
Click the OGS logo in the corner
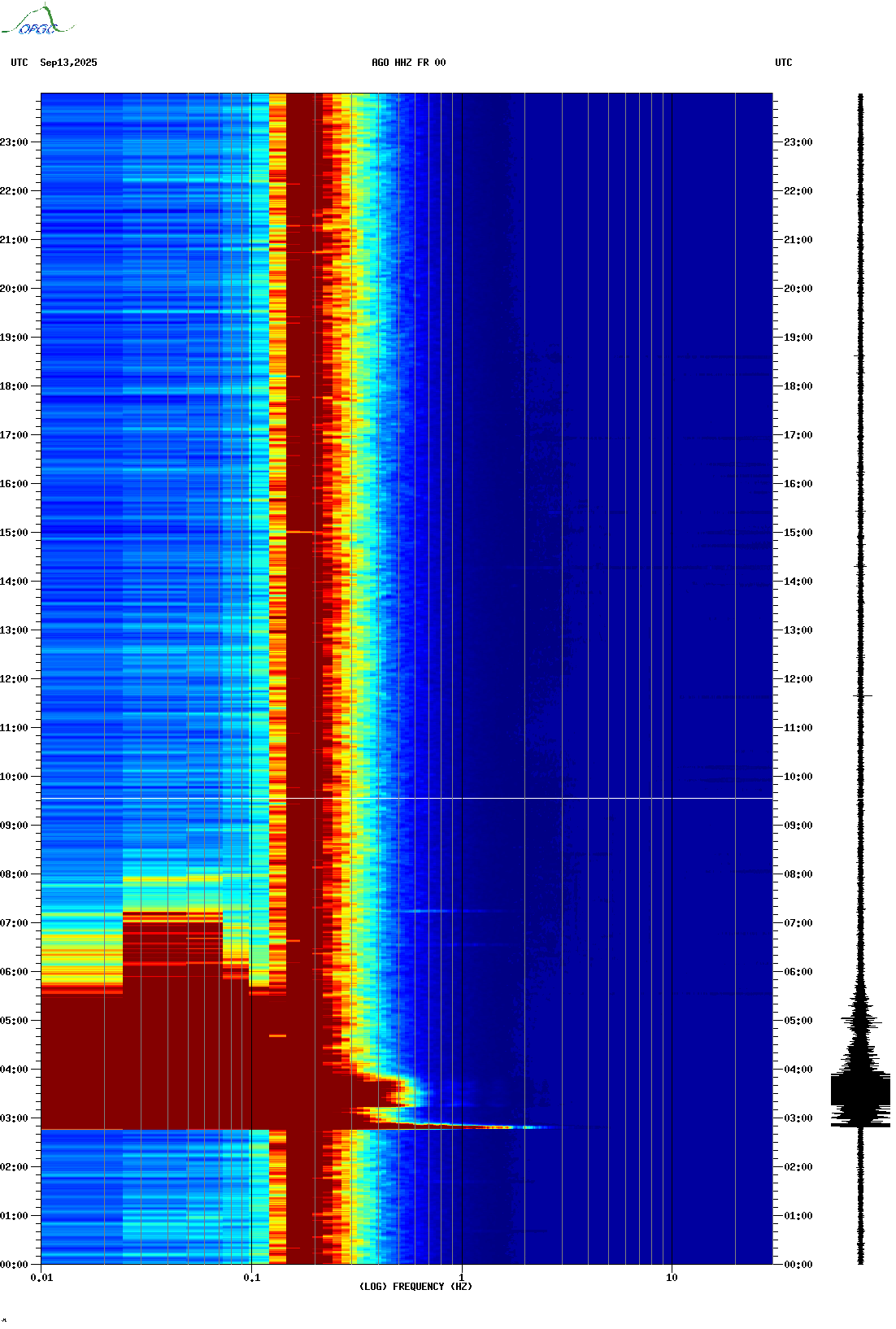pos(37,20)
